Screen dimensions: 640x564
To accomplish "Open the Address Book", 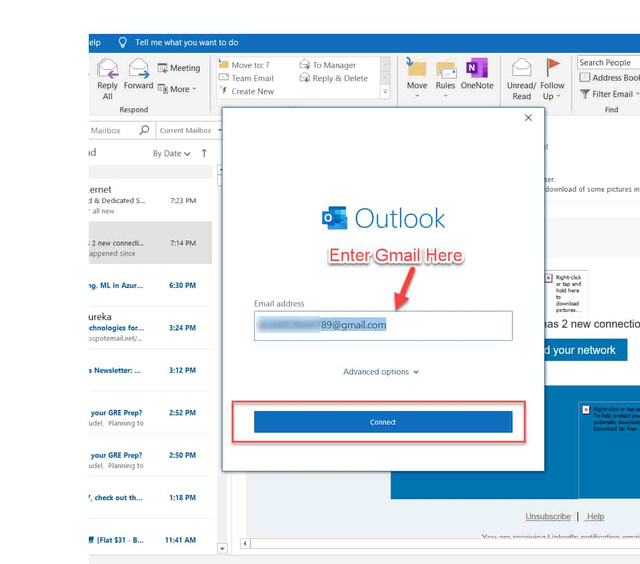I will pyautogui.click(x=609, y=78).
